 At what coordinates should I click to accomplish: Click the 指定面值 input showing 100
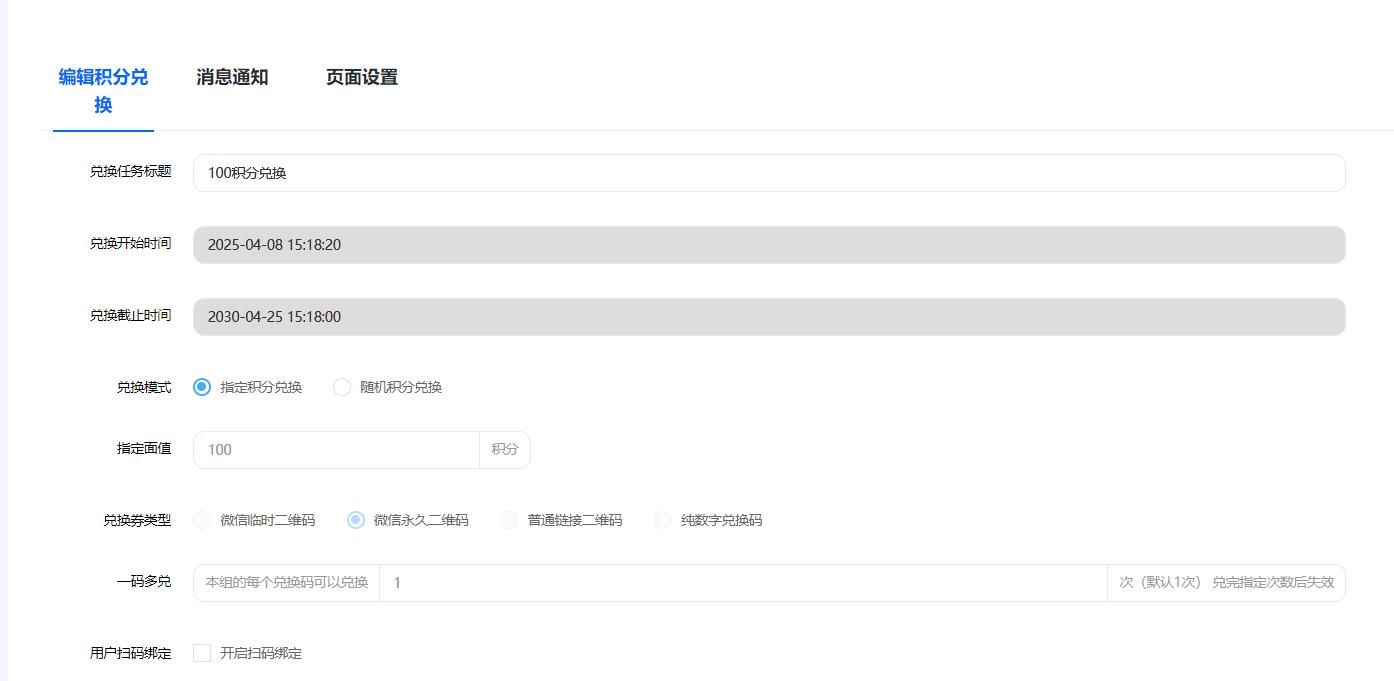(336, 450)
